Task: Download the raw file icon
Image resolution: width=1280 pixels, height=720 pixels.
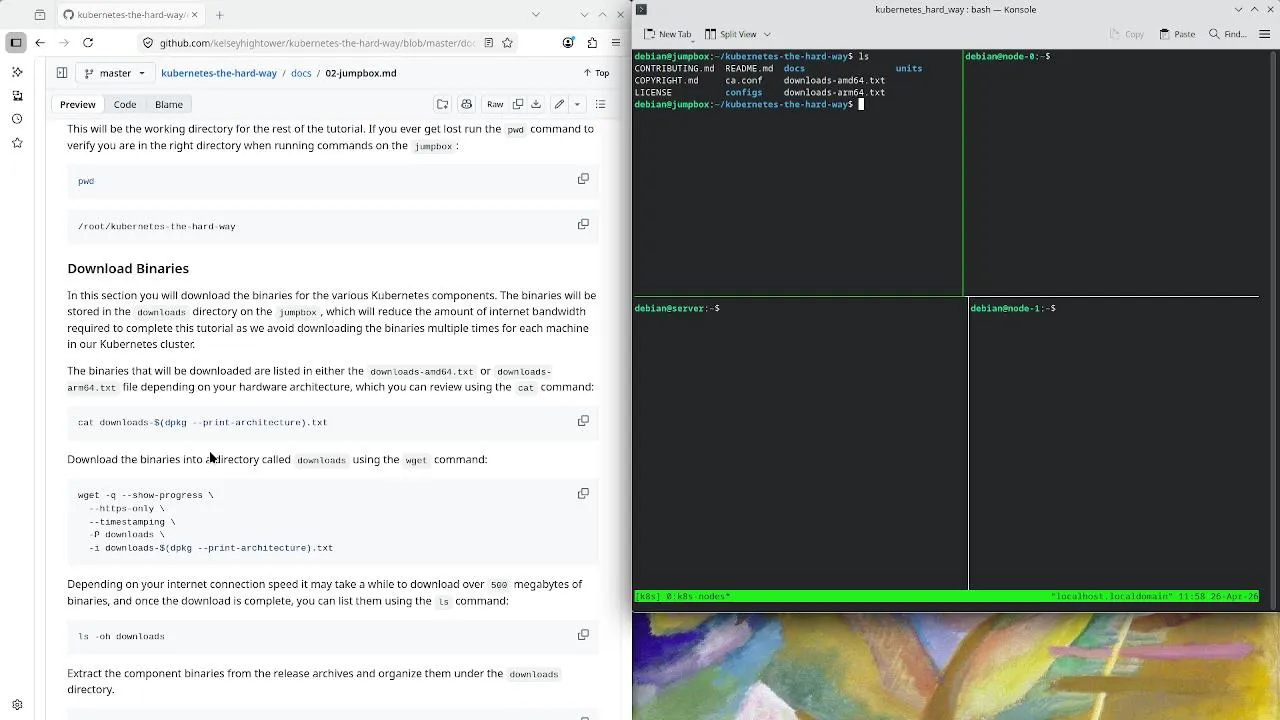Action: 536,104
